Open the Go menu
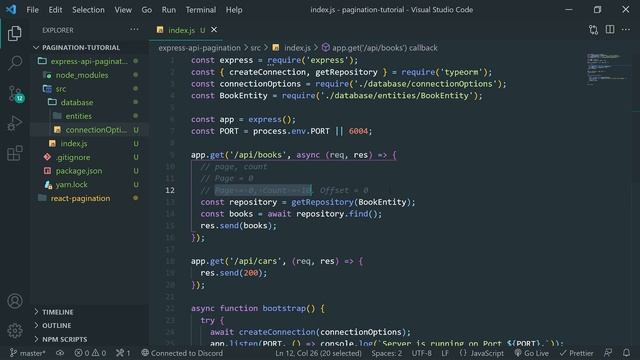 click(147, 9)
